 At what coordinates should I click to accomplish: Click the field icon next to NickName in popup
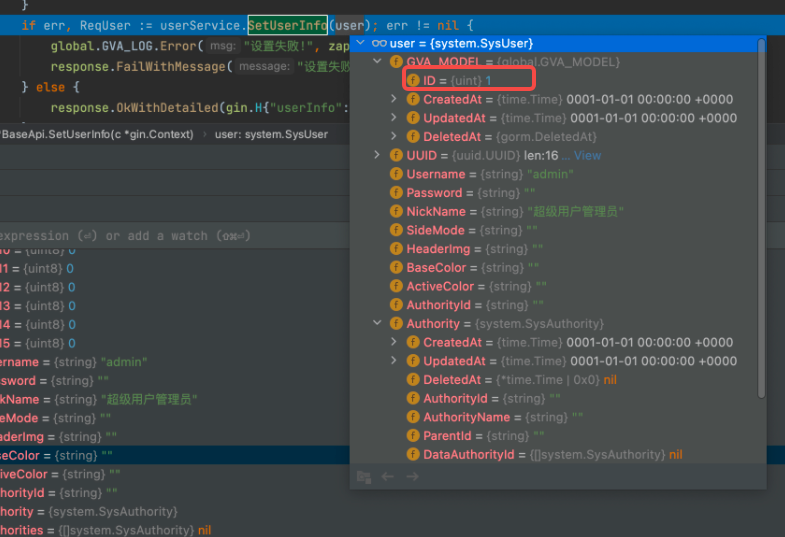[396, 211]
